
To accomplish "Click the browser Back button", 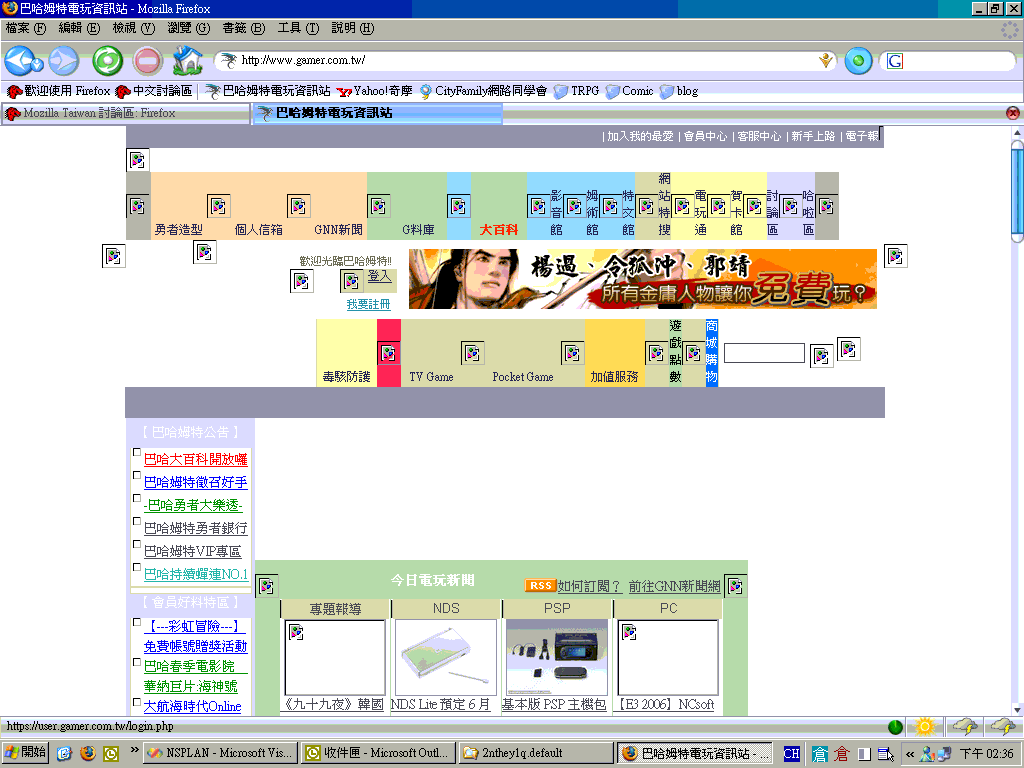I will tap(18, 61).
